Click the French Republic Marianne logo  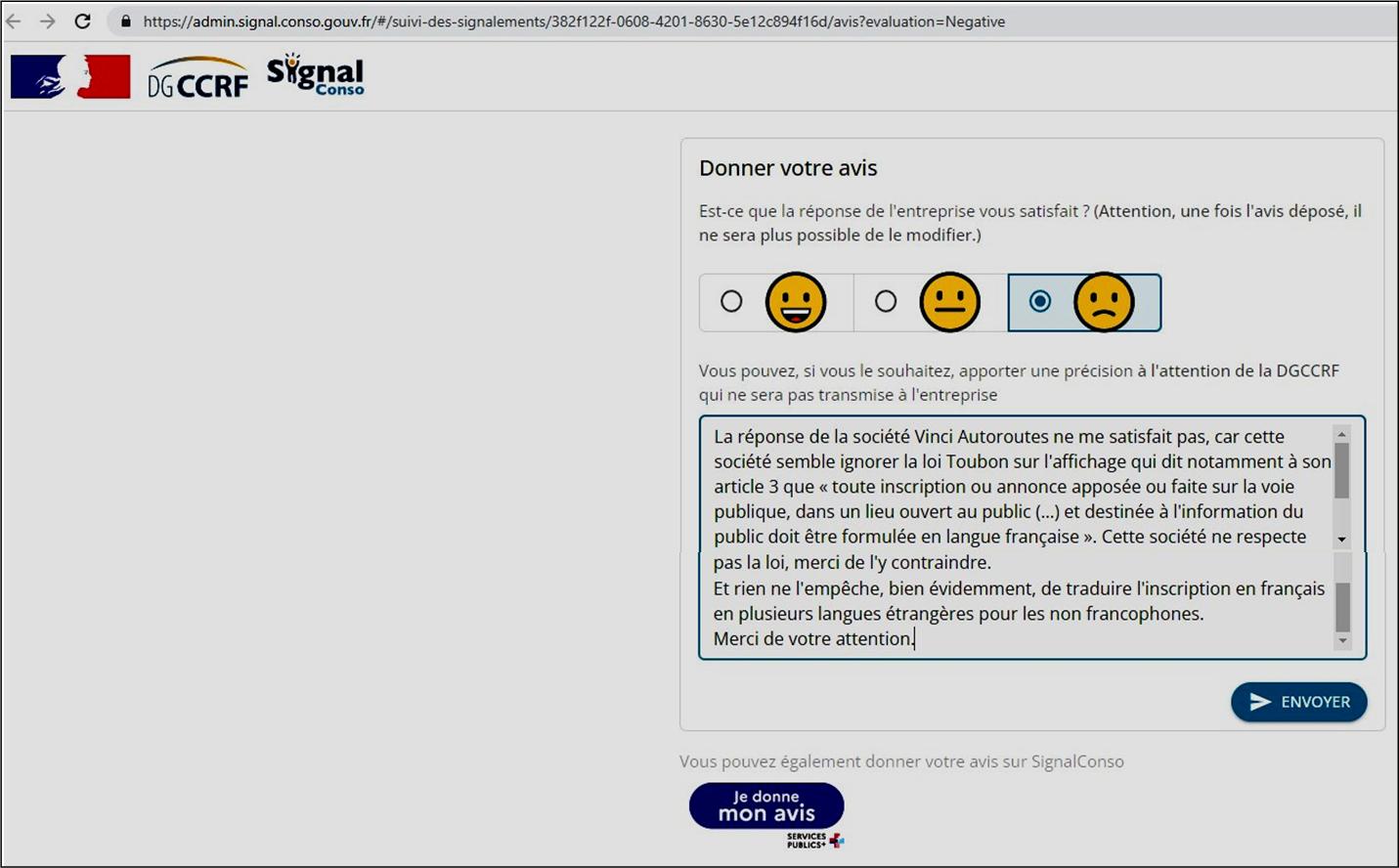[70, 76]
